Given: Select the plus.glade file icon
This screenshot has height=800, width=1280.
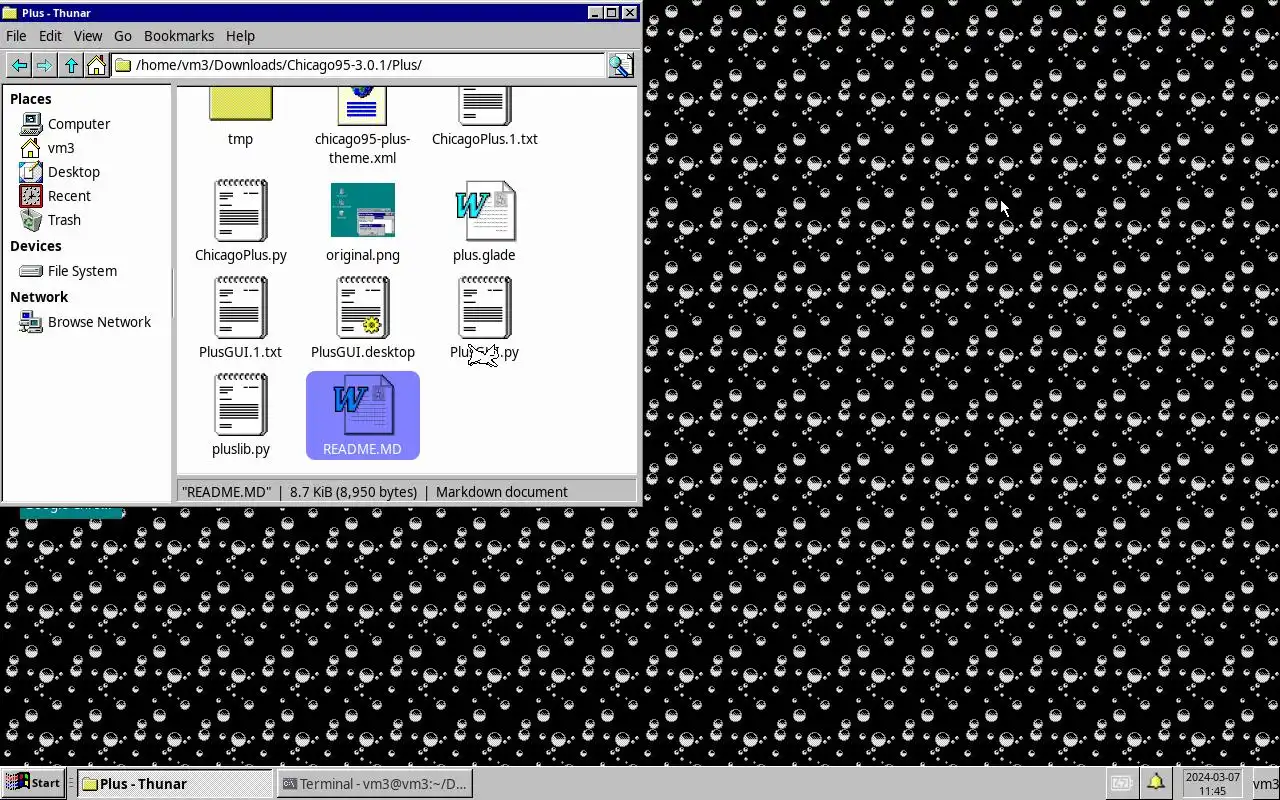Looking at the screenshot, I should [485, 210].
